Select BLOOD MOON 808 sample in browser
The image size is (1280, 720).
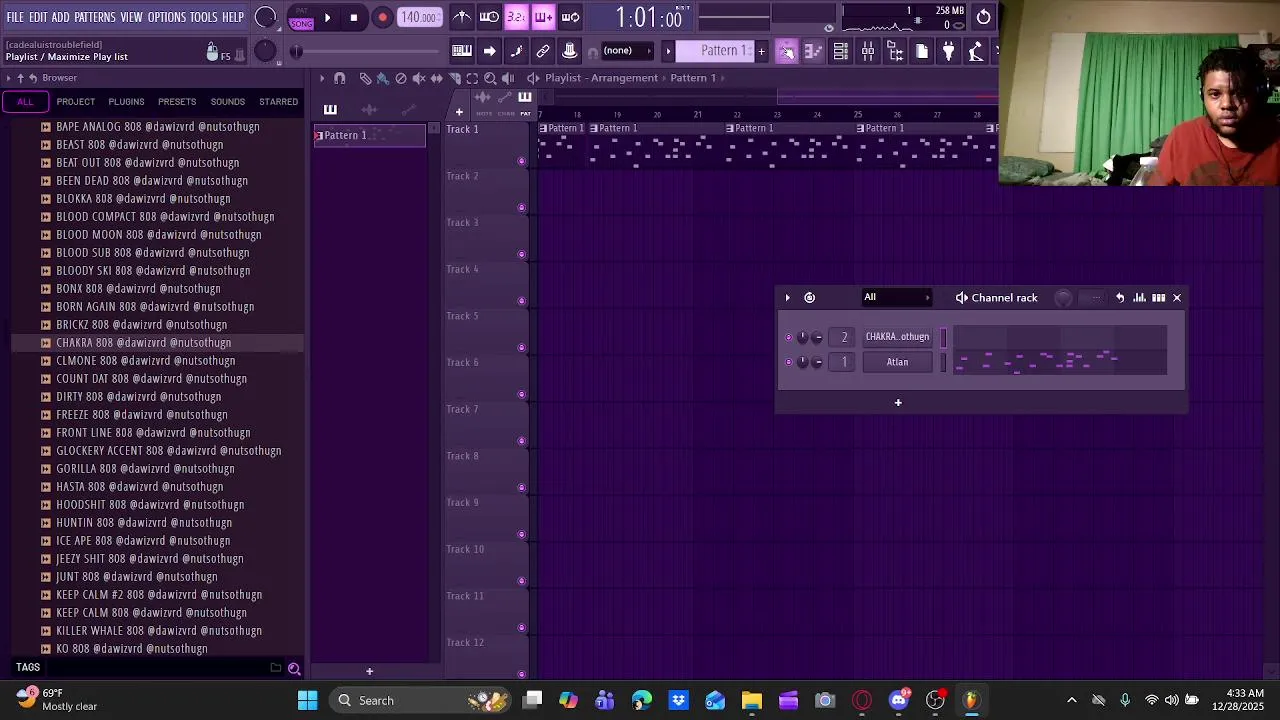point(159,234)
